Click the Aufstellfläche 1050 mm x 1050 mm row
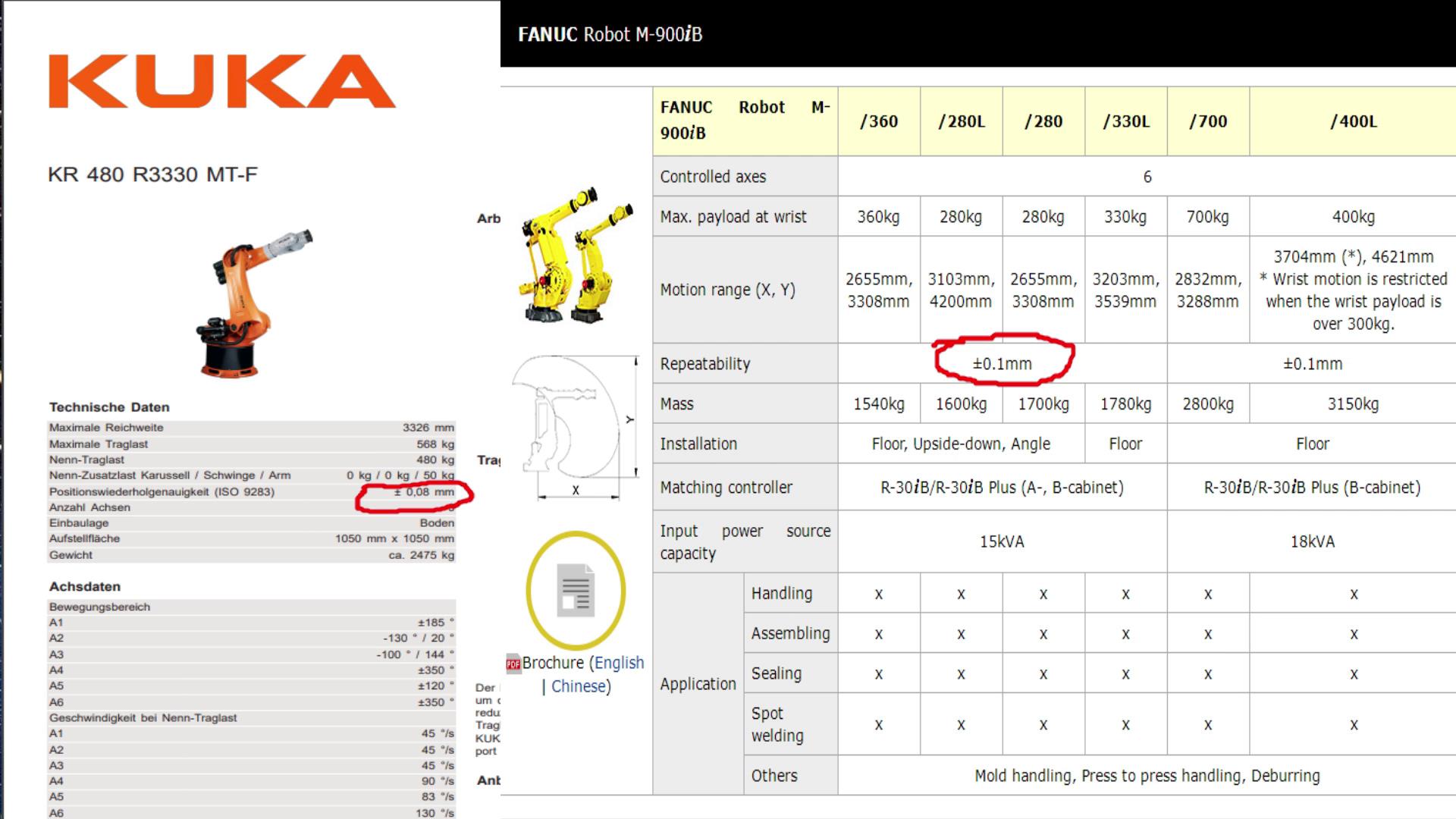This screenshot has width=1456, height=819. click(251, 538)
